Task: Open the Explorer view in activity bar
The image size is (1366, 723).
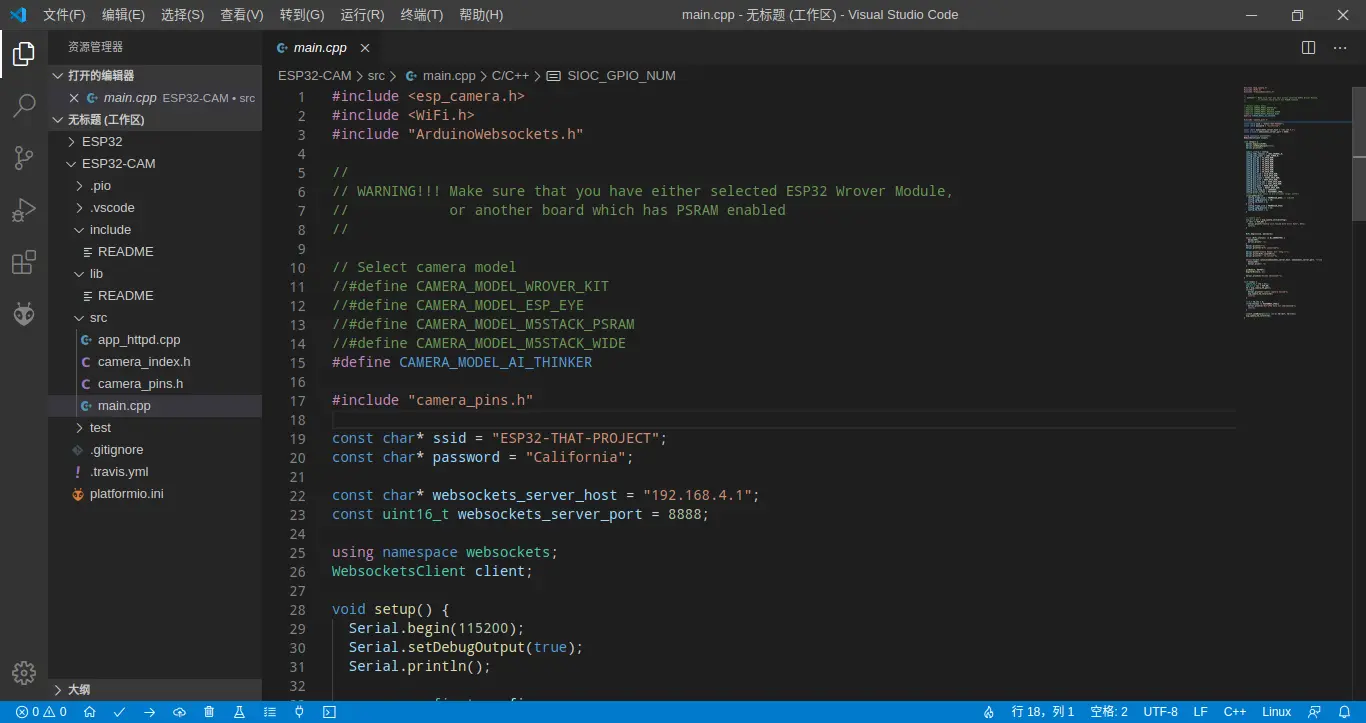Action: [x=24, y=54]
